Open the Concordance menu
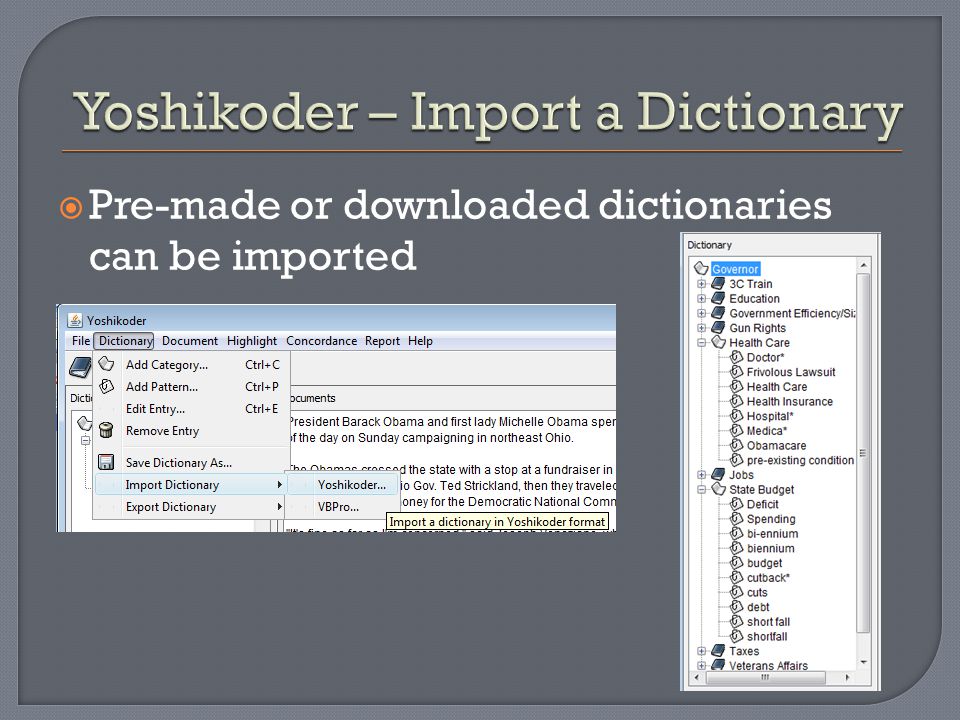Screen dimensions: 960x720 click(x=321, y=341)
